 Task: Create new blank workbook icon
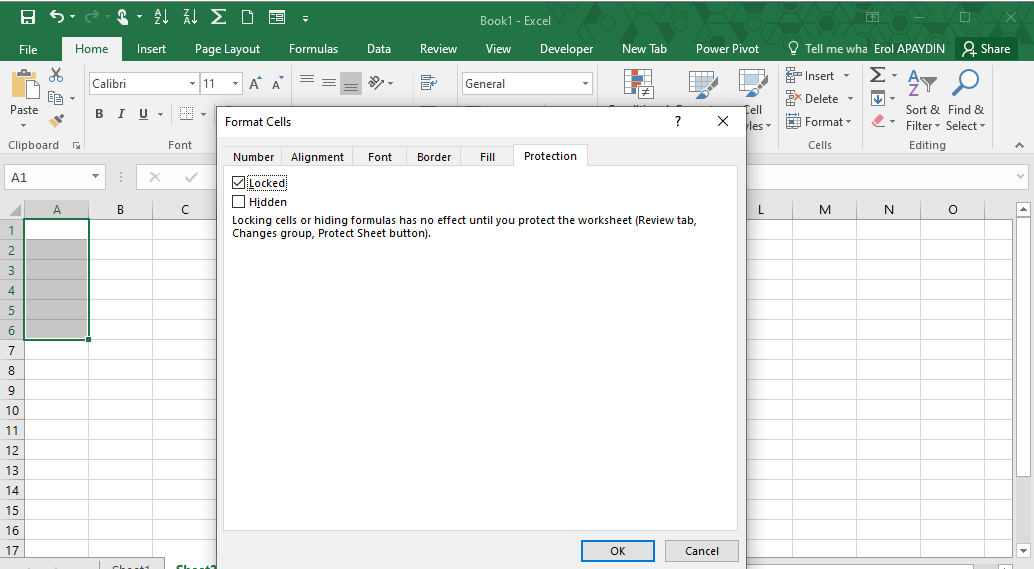[247, 17]
